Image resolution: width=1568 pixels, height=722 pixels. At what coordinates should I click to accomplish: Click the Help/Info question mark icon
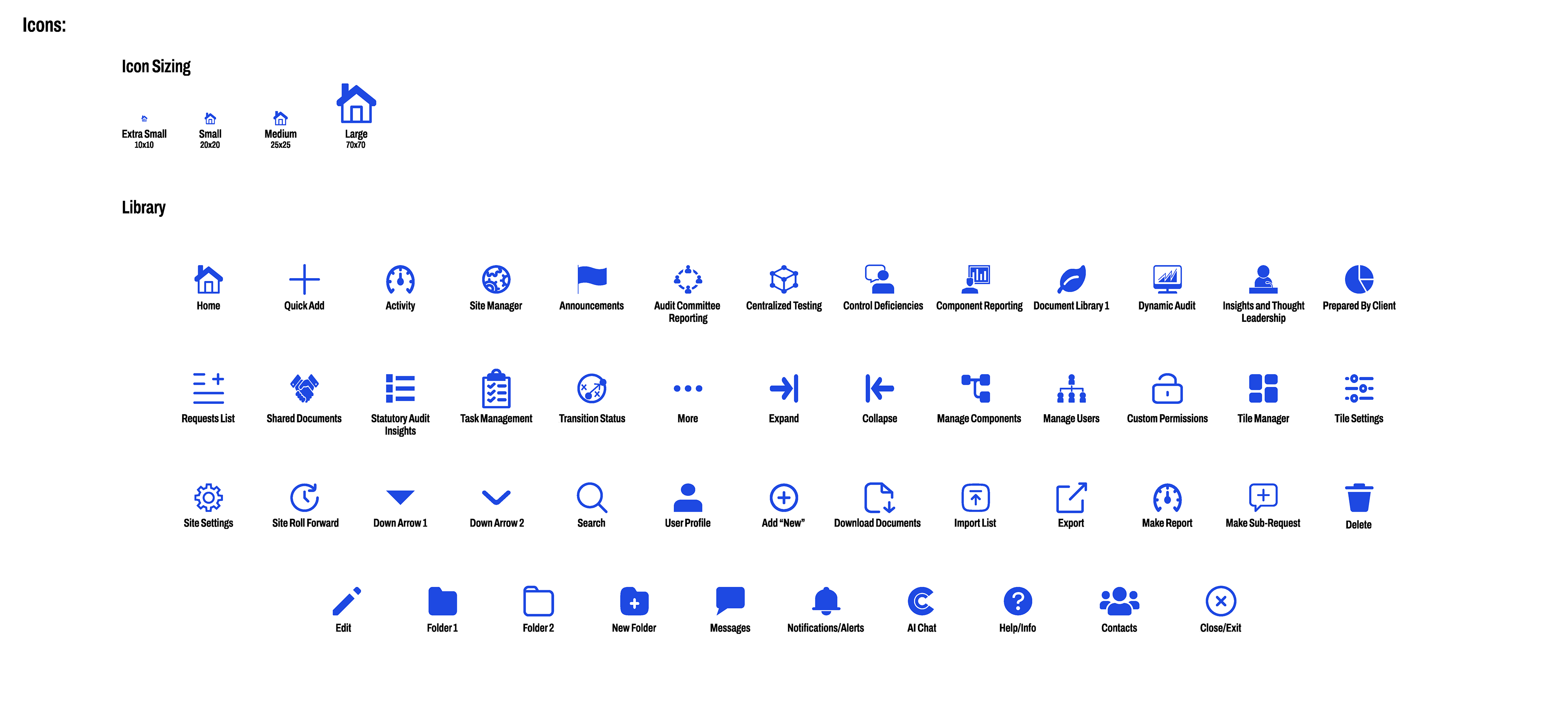(x=1018, y=602)
